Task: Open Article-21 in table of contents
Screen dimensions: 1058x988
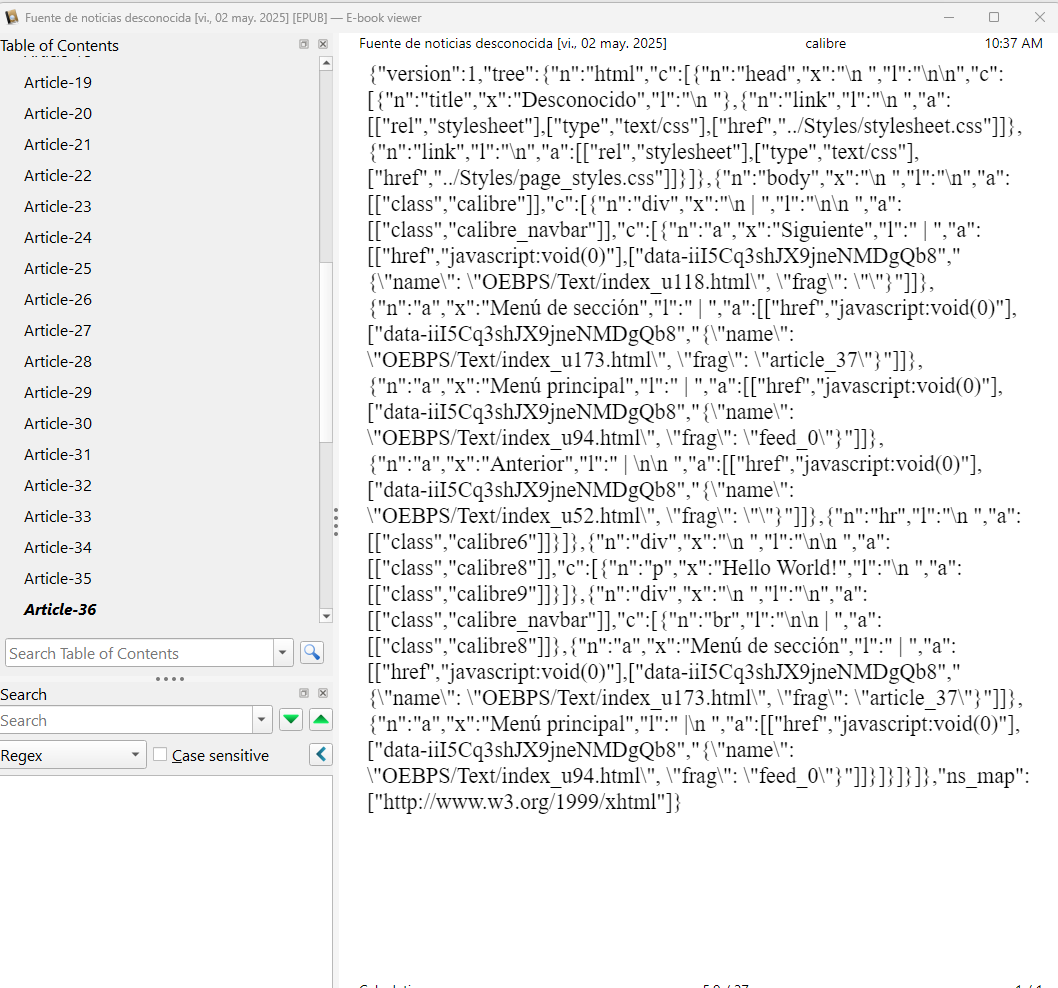Action: tap(58, 144)
